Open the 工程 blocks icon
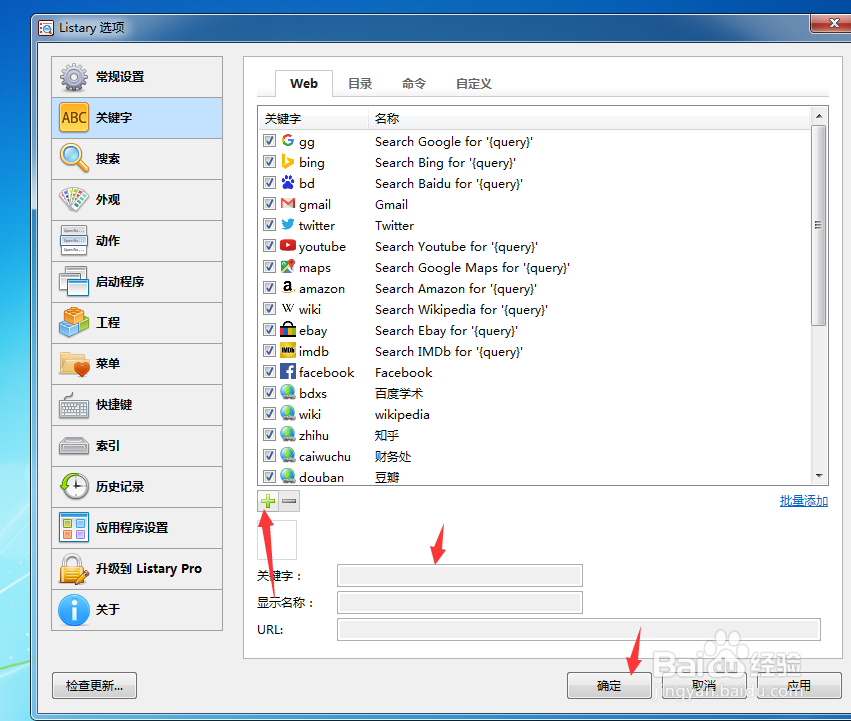 tap(74, 322)
